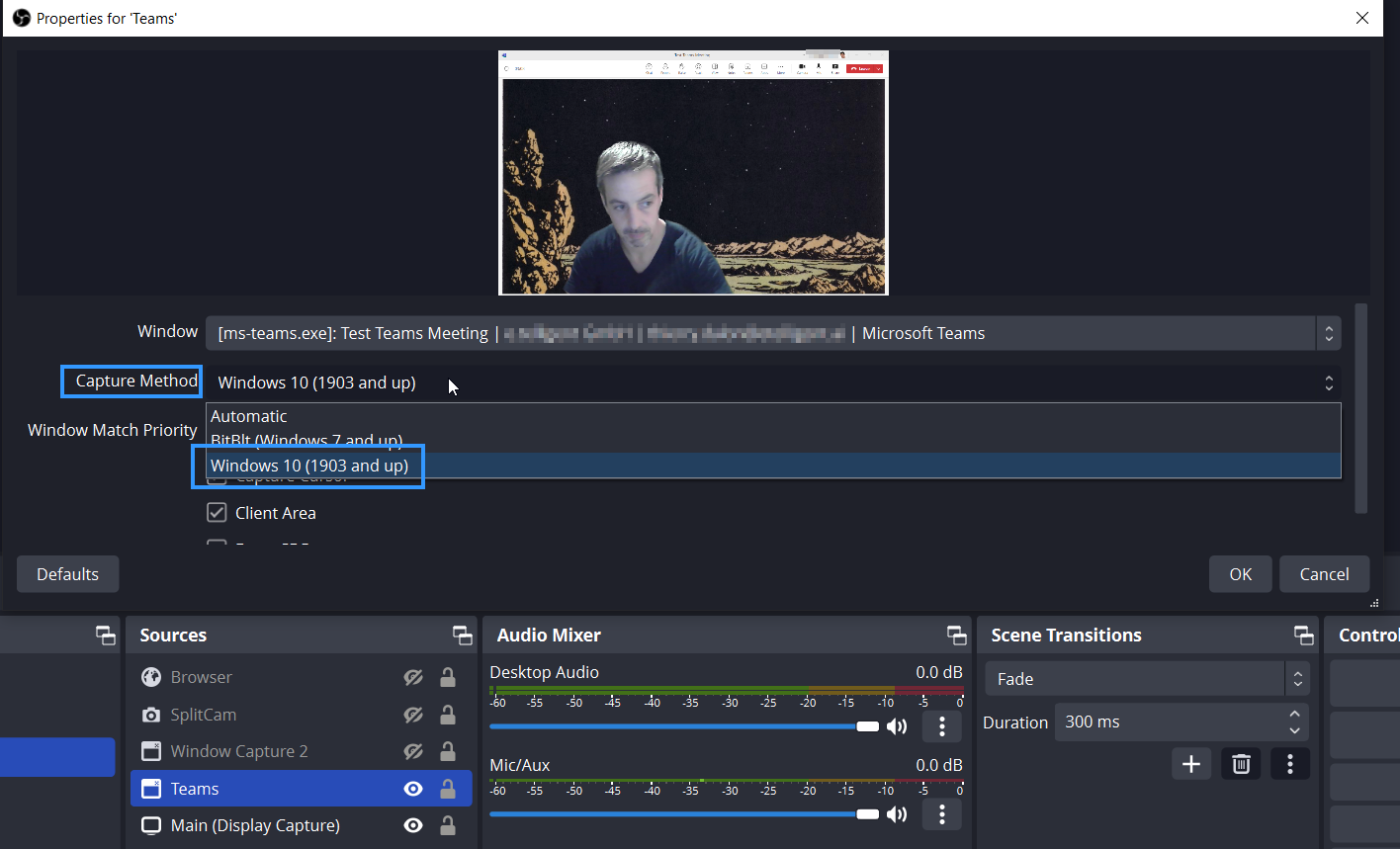Cancel the Teams properties dialog
The width and height of the screenshot is (1400, 849).
pyautogui.click(x=1324, y=574)
